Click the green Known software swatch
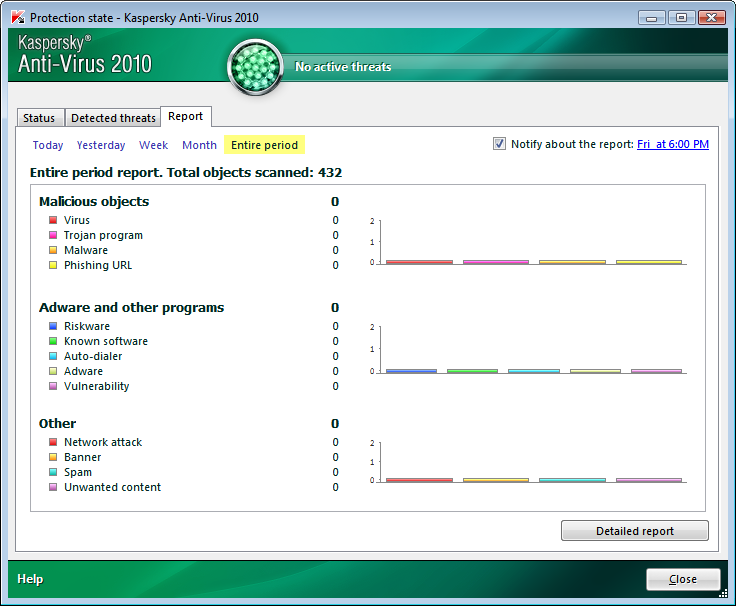736x606 pixels. (53, 341)
